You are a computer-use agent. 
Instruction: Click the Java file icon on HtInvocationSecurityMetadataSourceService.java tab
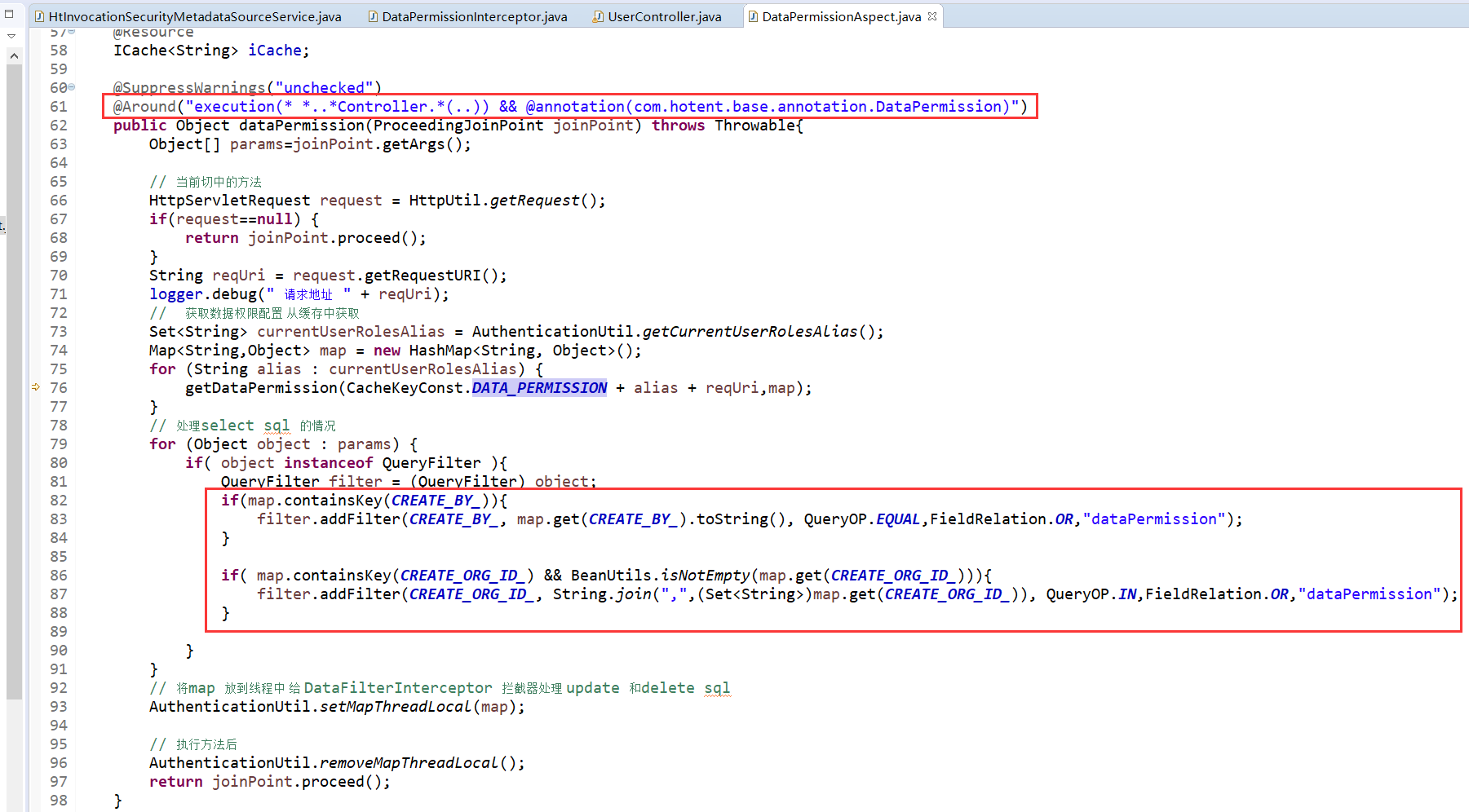pos(40,16)
